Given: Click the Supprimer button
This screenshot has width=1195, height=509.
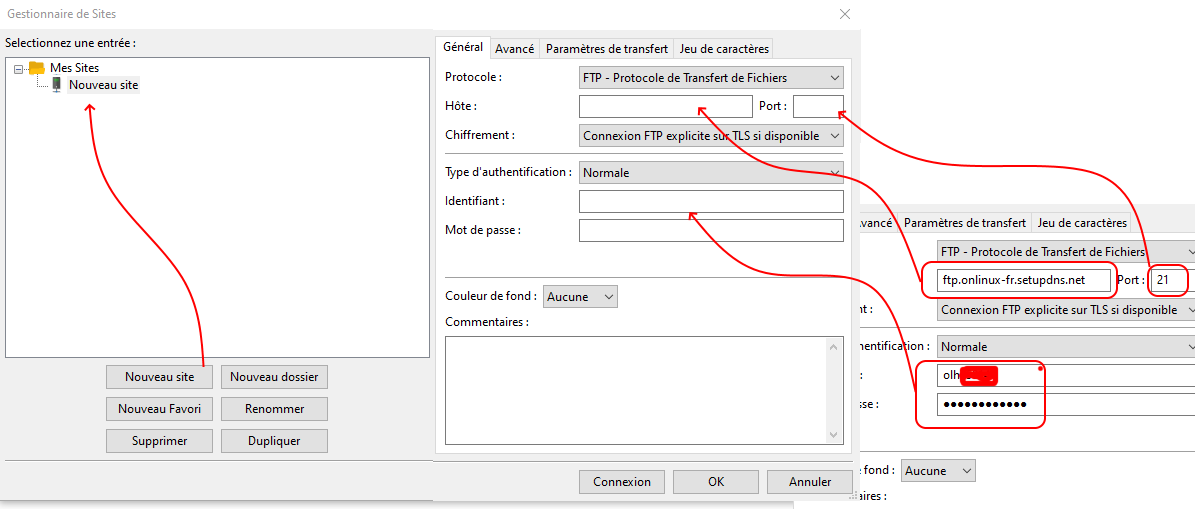Looking at the screenshot, I should click(159, 440).
